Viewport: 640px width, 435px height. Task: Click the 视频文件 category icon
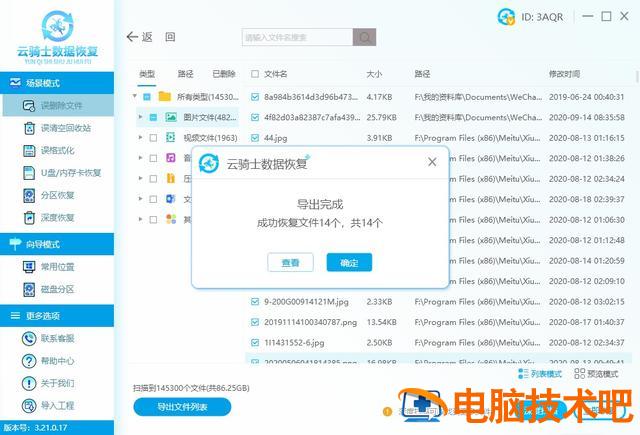(171, 138)
